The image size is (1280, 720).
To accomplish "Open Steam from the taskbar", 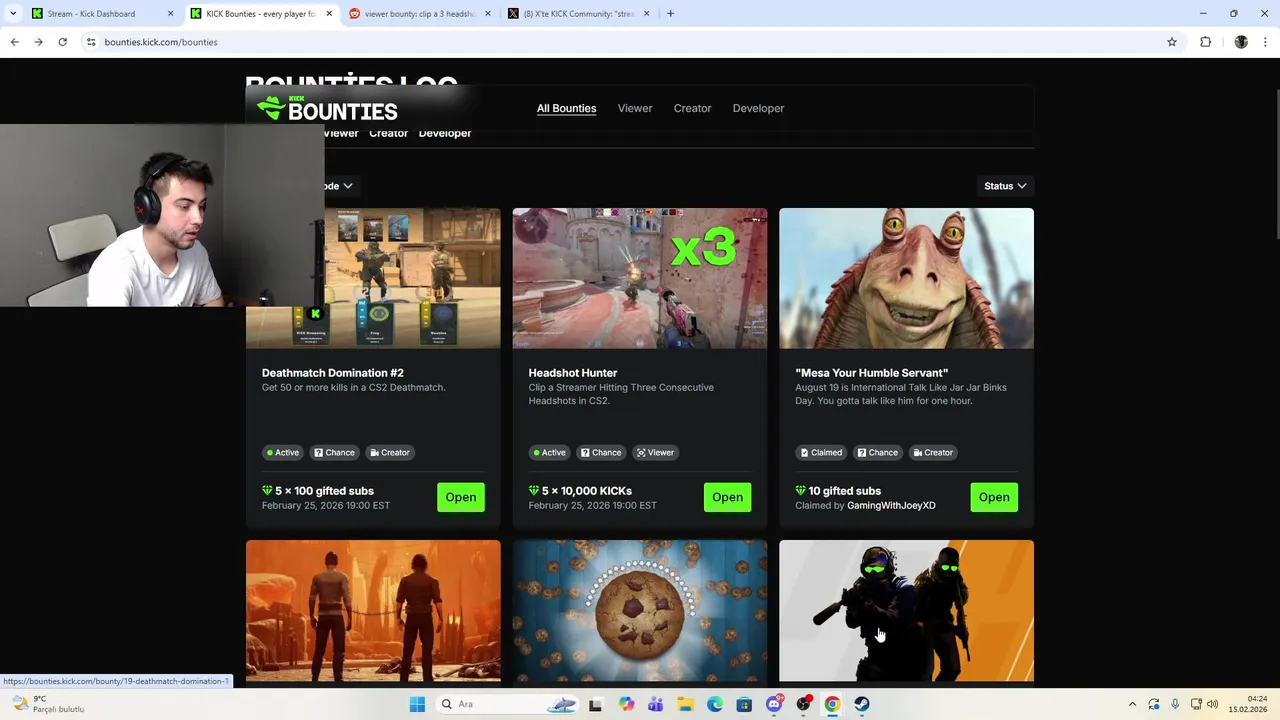I will [x=862, y=704].
